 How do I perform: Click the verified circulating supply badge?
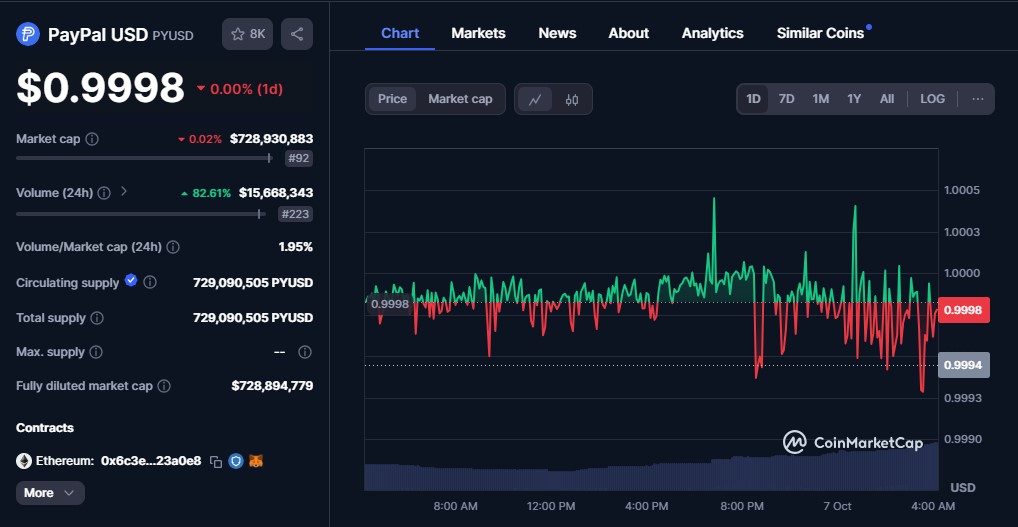coord(131,280)
